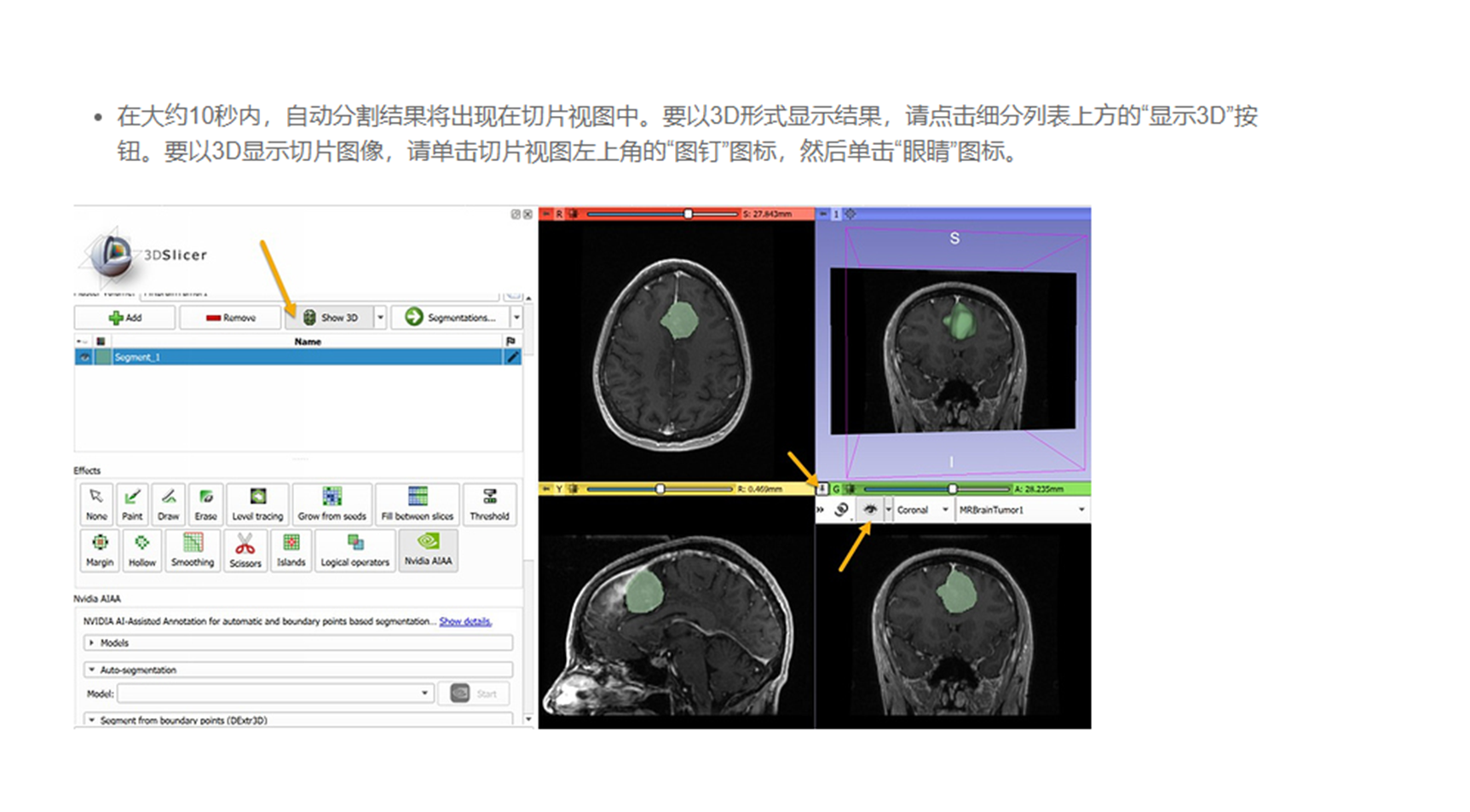Collapse Segment from boundary points section
The width and height of the screenshot is (1470, 812).
click(298, 720)
